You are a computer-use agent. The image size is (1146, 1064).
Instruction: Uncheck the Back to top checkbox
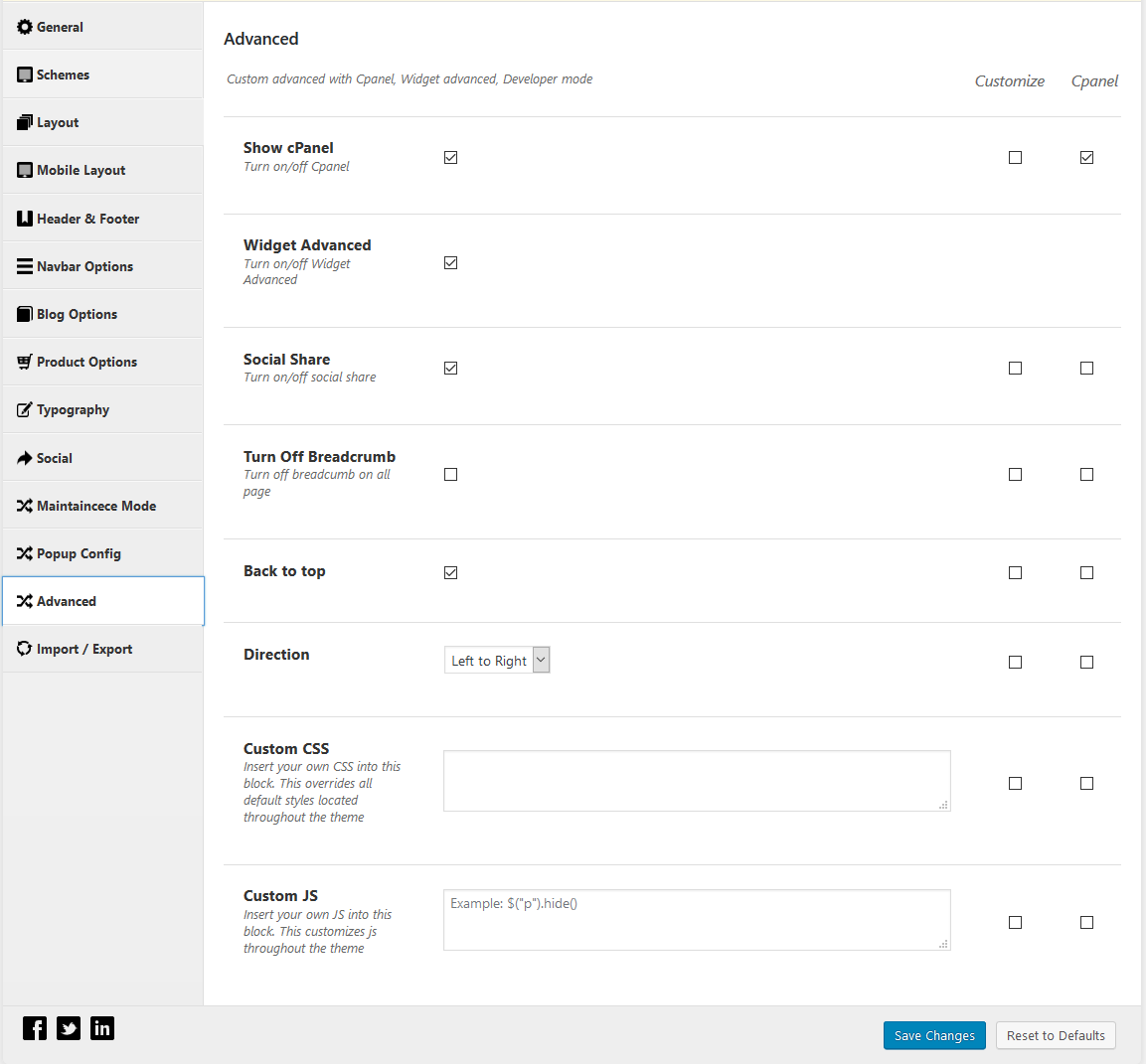point(451,573)
